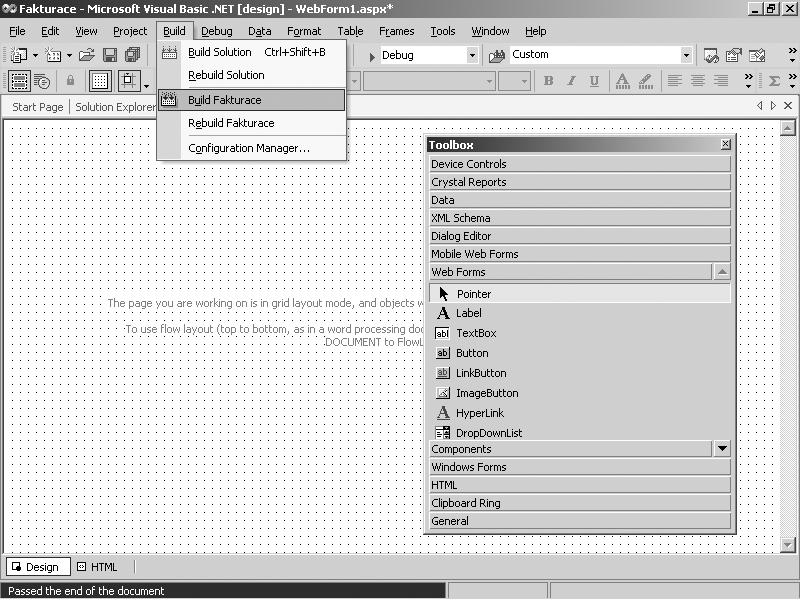The width and height of the screenshot is (800, 600).
Task: Open the New Project icon dropdown arrow
Action: point(35,55)
